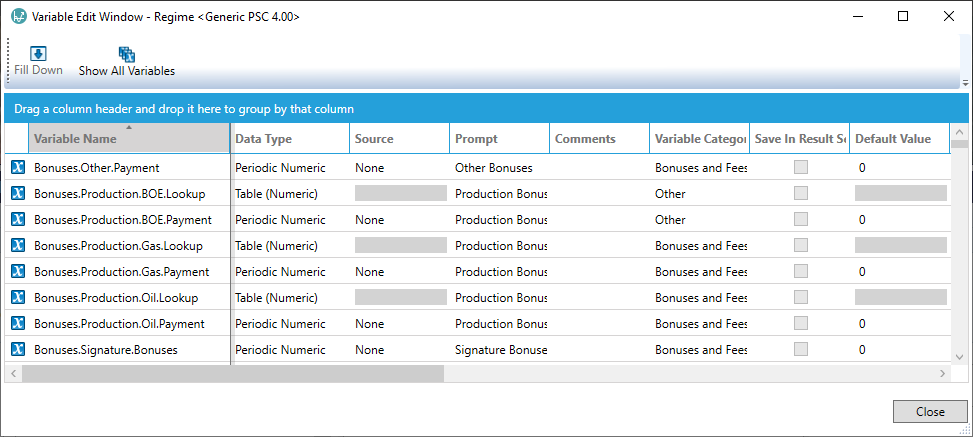Sort by Variable Category column header
The height and width of the screenshot is (437, 973).
click(x=699, y=138)
